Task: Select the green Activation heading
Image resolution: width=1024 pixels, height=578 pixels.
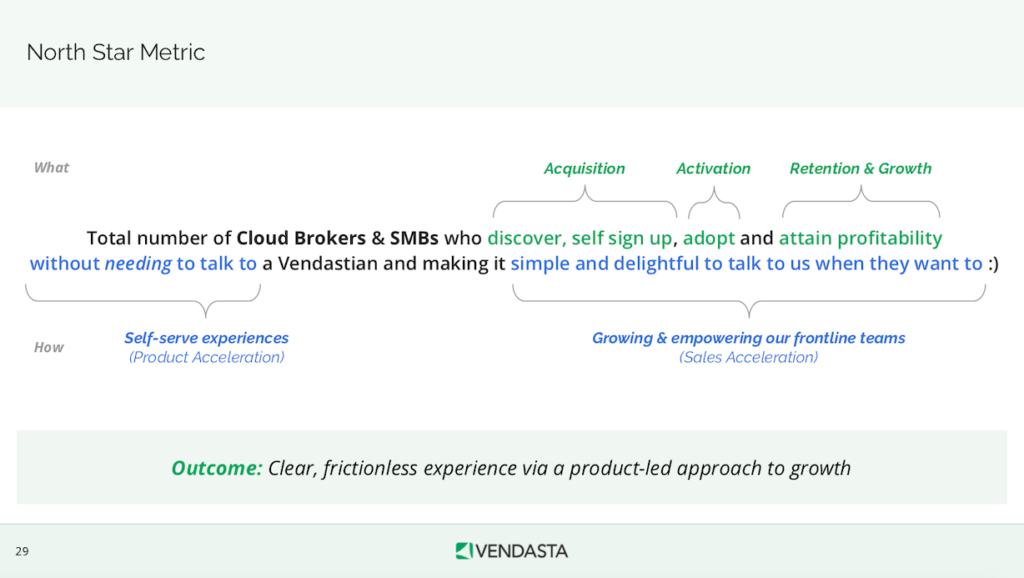Action: [713, 169]
